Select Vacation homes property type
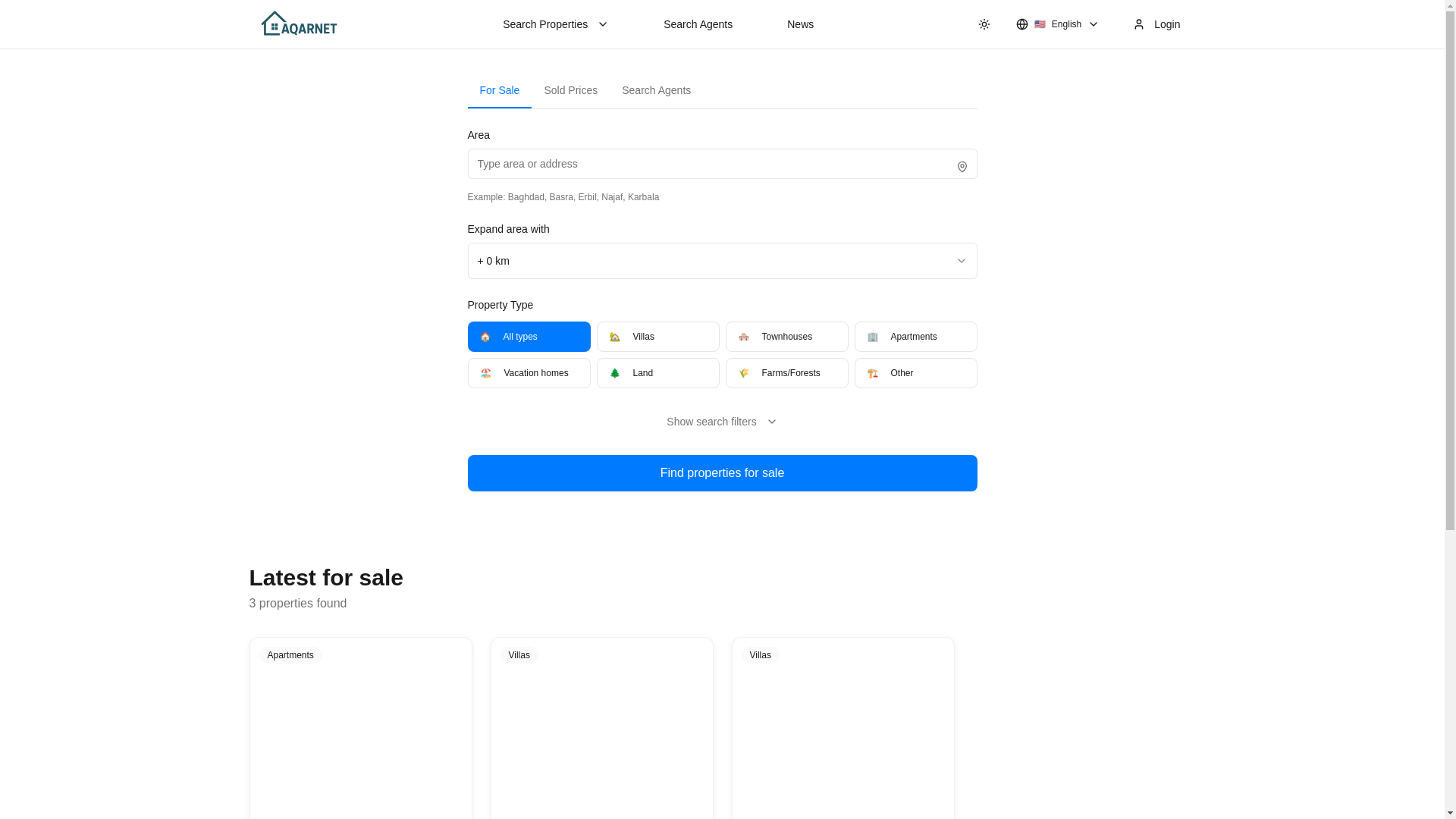Viewport: 1456px width, 819px height. [529, 373]
